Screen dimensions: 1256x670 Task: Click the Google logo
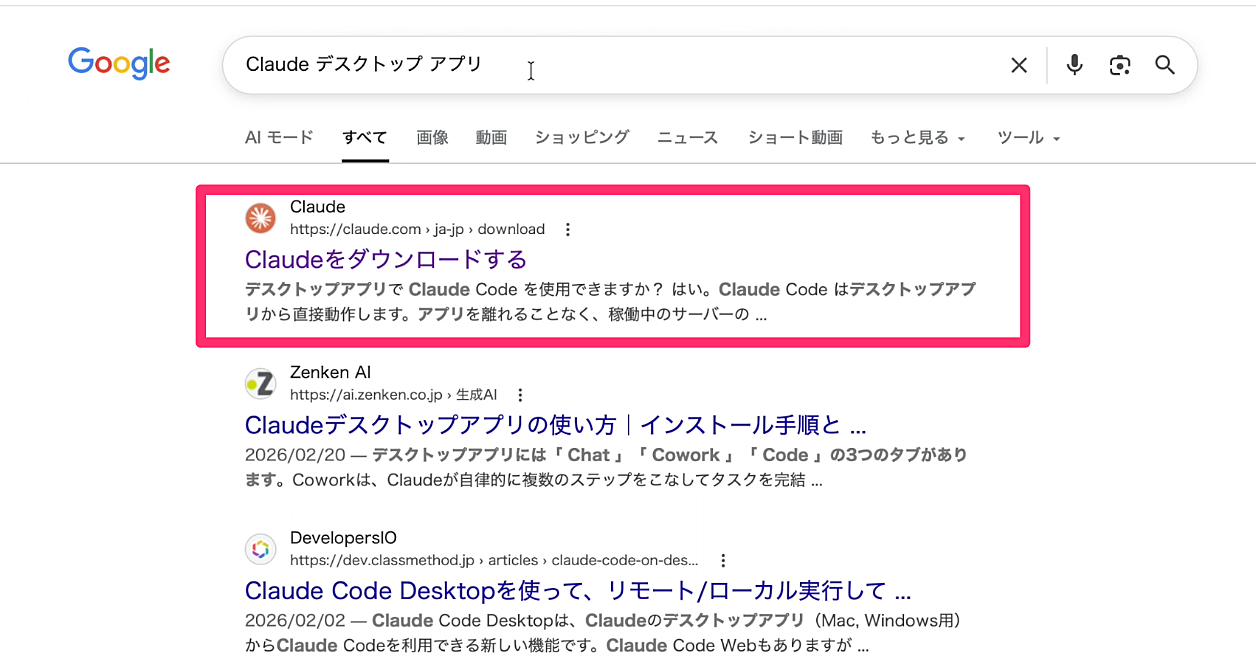119,64
